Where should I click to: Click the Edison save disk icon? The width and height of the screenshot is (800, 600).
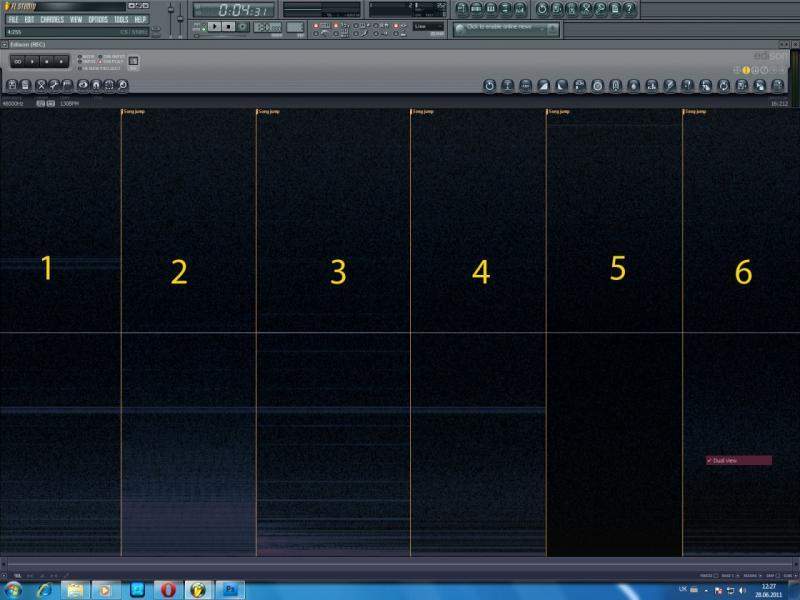(26, 86)
